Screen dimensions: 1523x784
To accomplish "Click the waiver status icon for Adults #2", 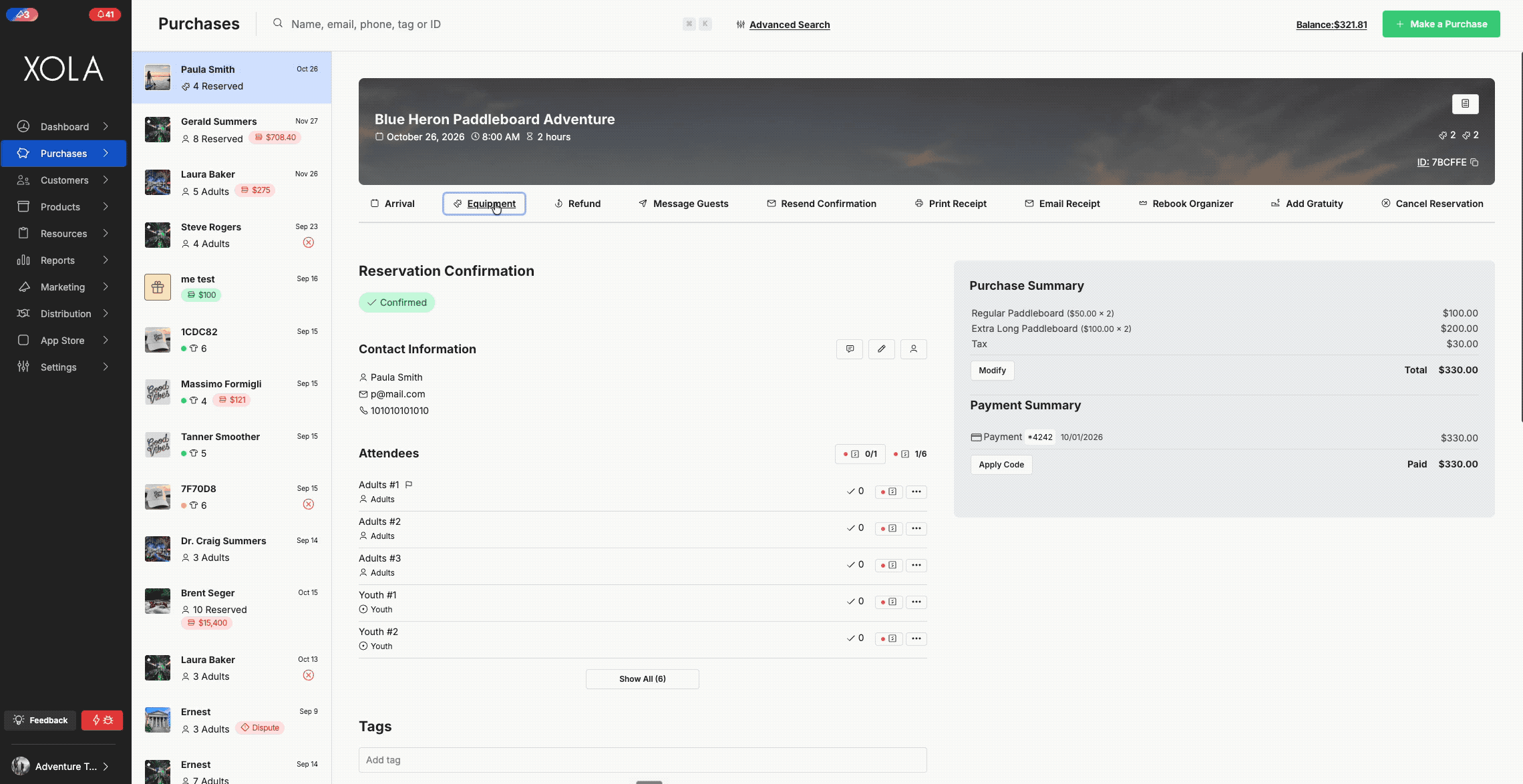I will pos(888,528).
